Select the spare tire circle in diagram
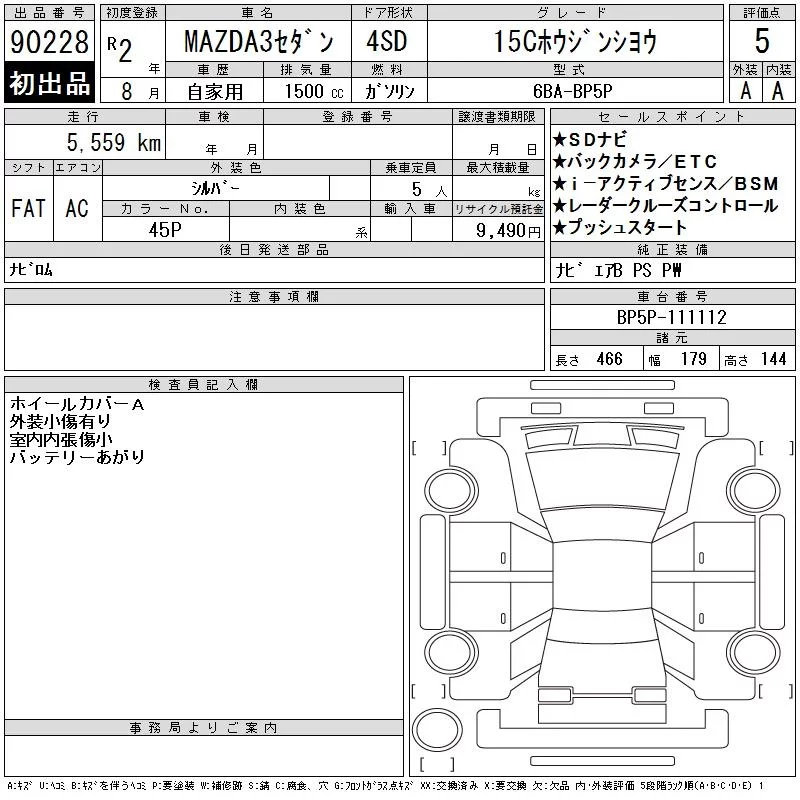 point(437,729)
